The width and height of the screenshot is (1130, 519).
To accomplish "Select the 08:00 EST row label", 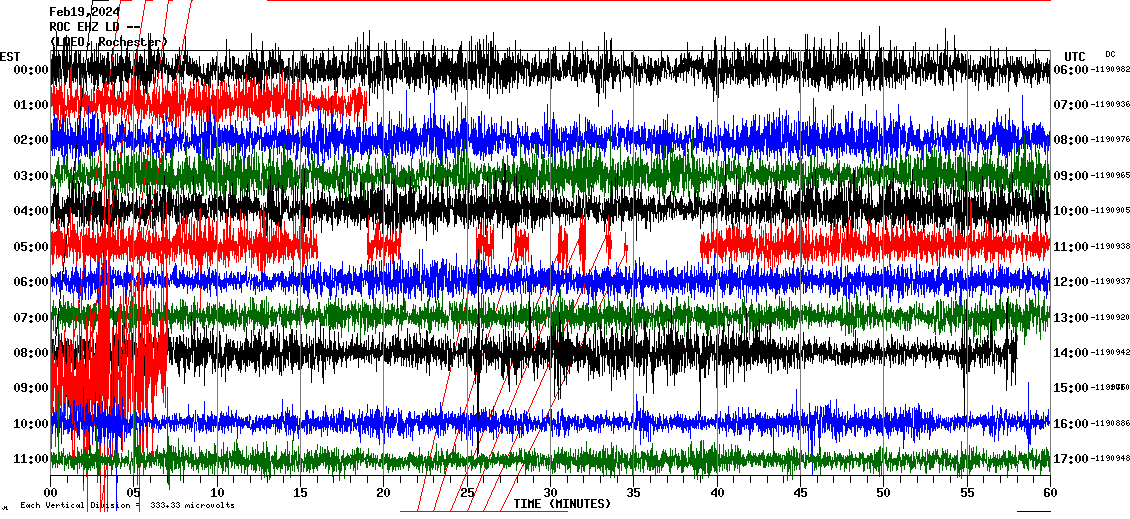I will (30, 352).
